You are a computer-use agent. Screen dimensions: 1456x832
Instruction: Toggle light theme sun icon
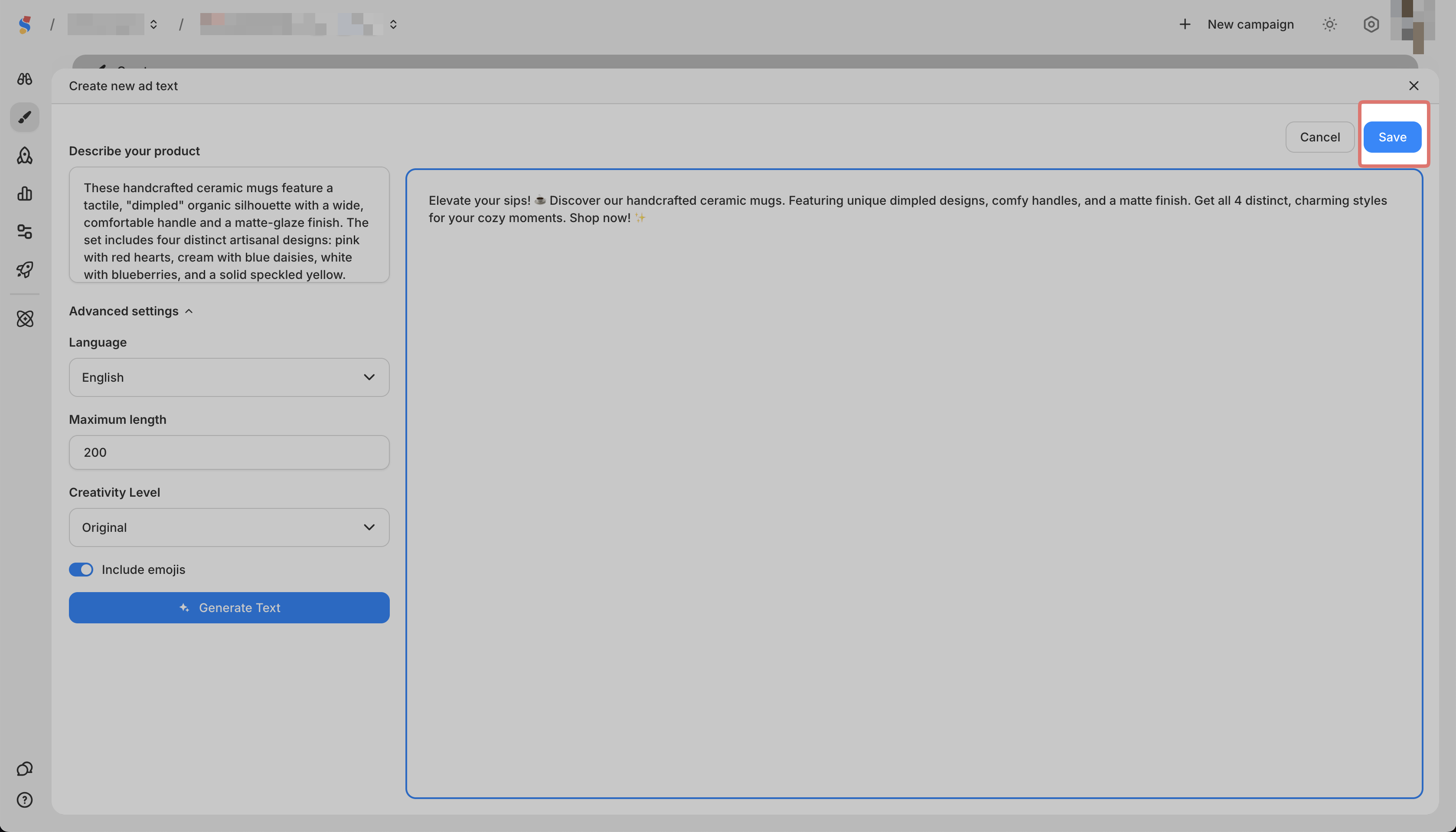[x=1329, y=25]
